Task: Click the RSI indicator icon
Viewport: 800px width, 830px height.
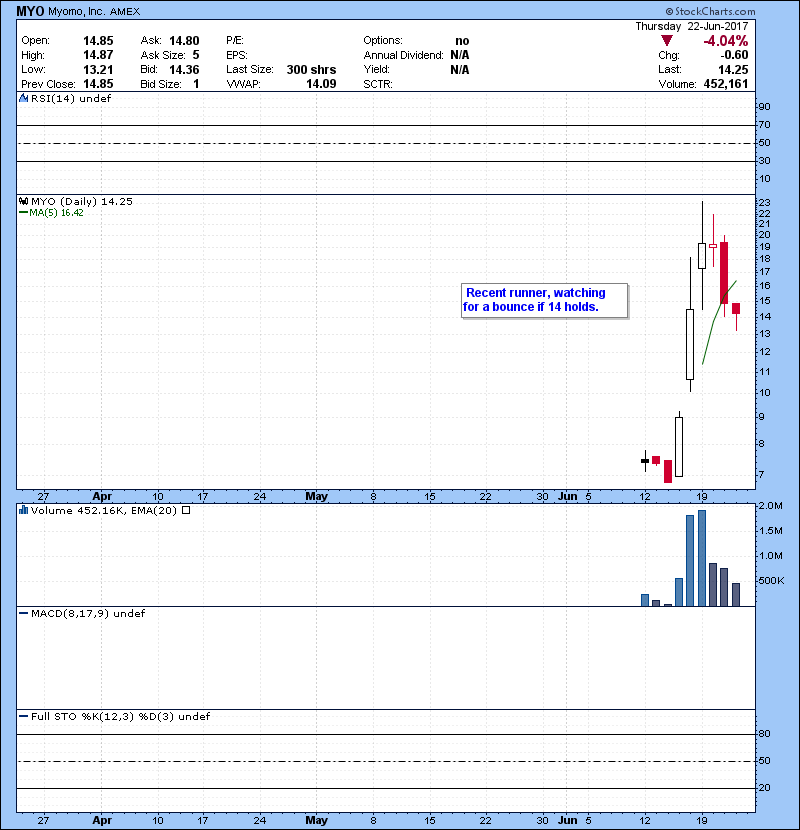Action: tap(23, 98)
